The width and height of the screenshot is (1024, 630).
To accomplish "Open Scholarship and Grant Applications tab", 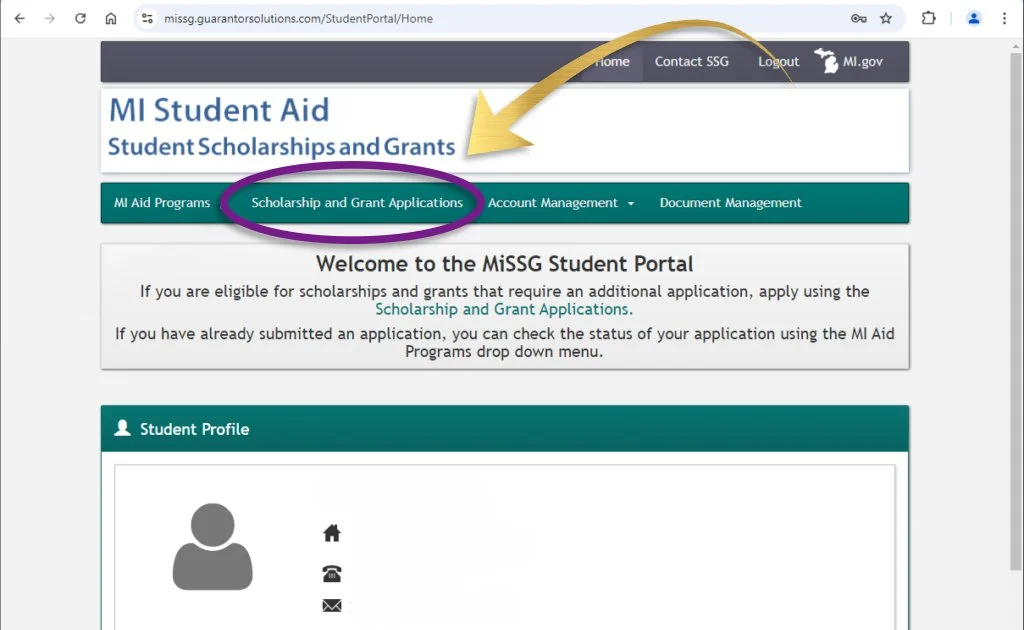I will [357, 203].
